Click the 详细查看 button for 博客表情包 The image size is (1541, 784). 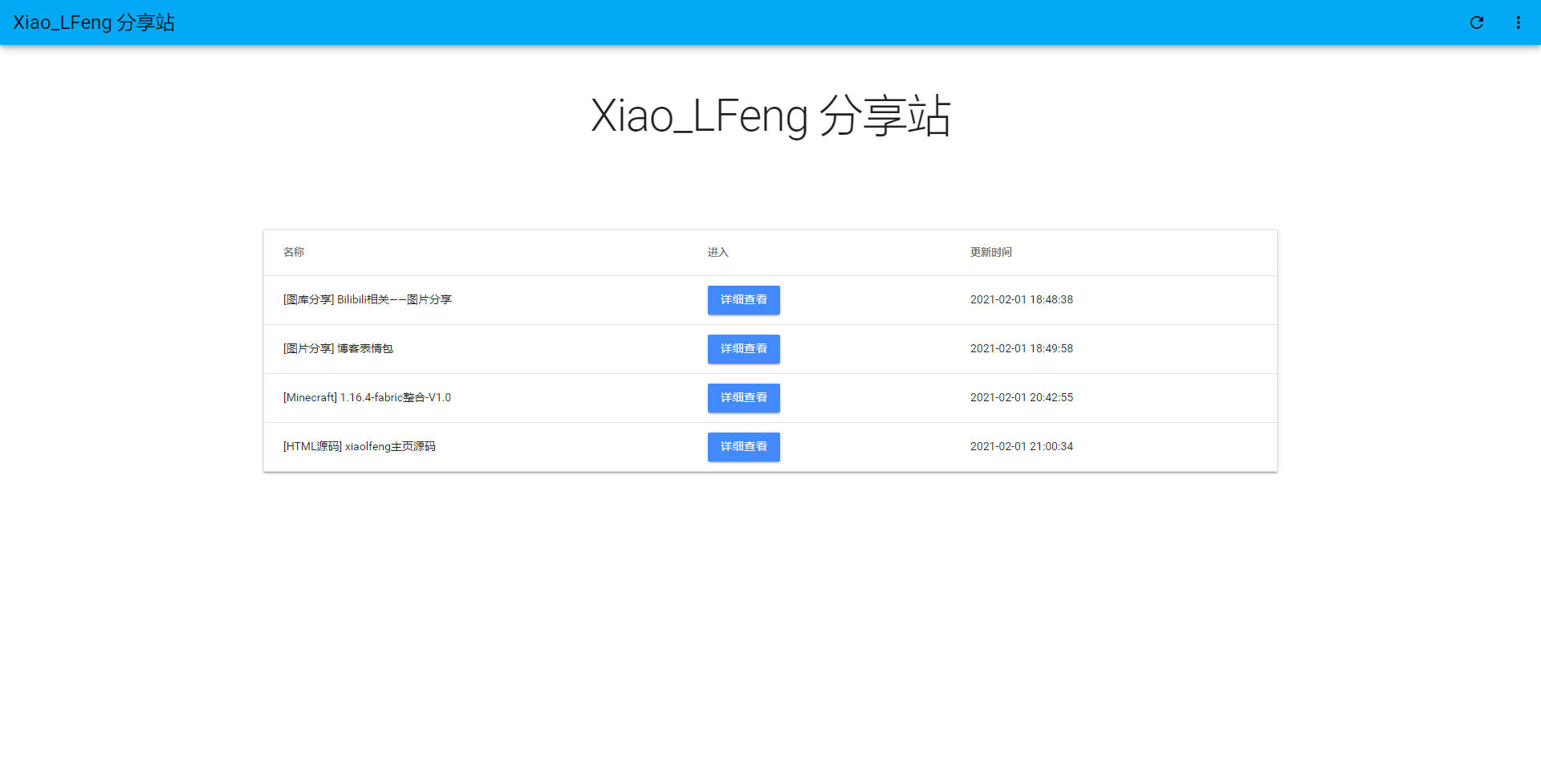(x=743, y=348)
